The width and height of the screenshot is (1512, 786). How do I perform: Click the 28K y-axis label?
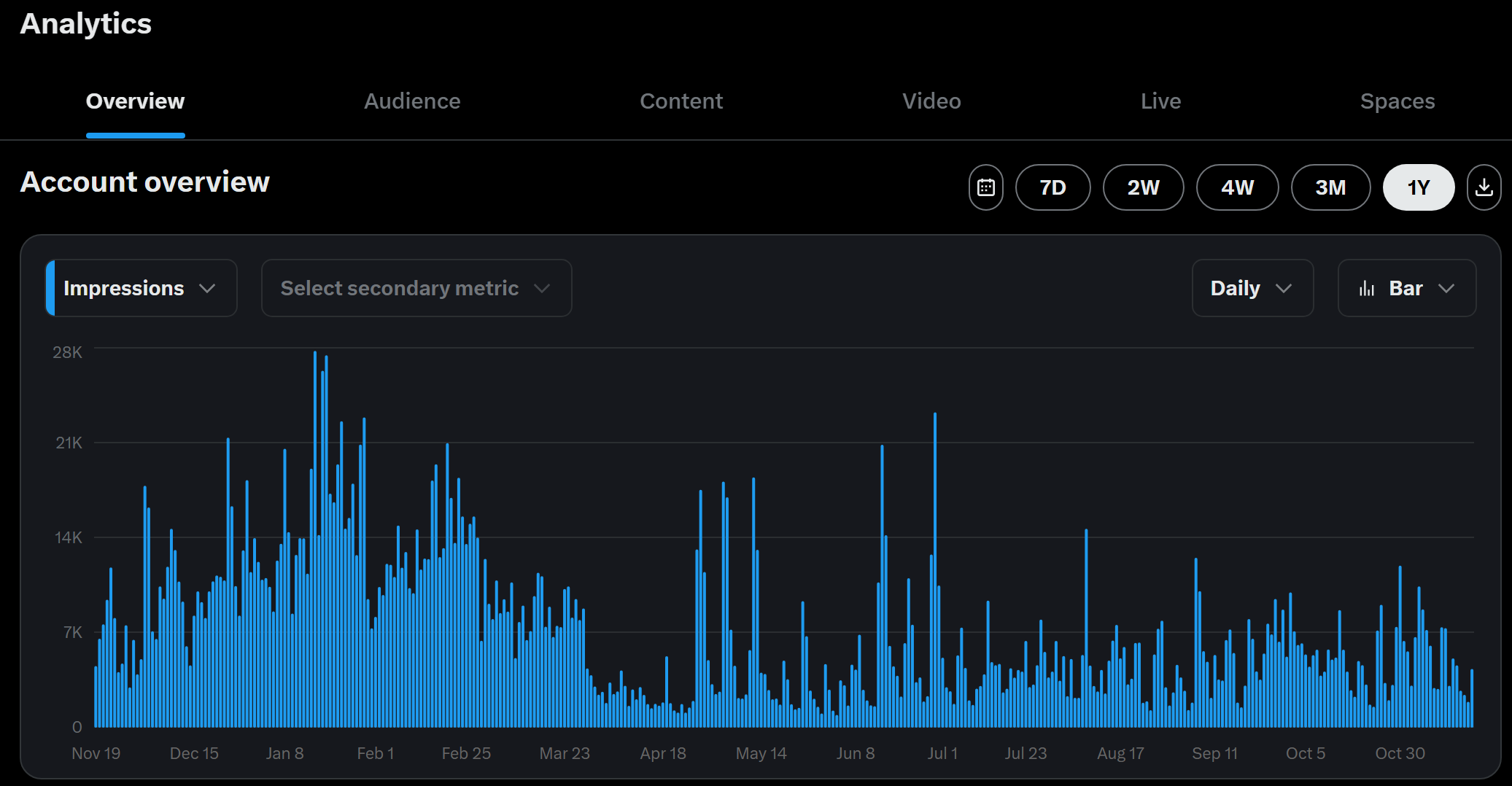click(x=67, y=352)
